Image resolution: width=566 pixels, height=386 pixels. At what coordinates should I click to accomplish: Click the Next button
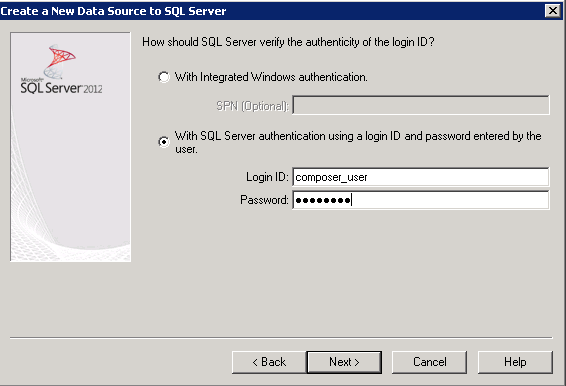pos(344,362)
